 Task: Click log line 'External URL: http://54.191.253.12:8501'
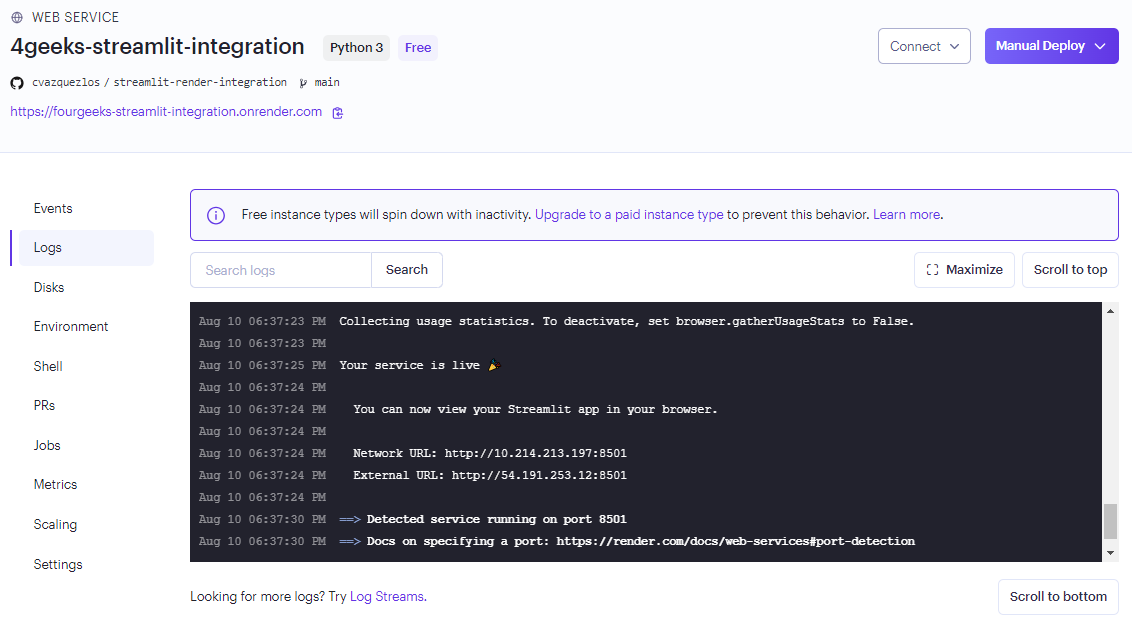click(x=489, y=475)
